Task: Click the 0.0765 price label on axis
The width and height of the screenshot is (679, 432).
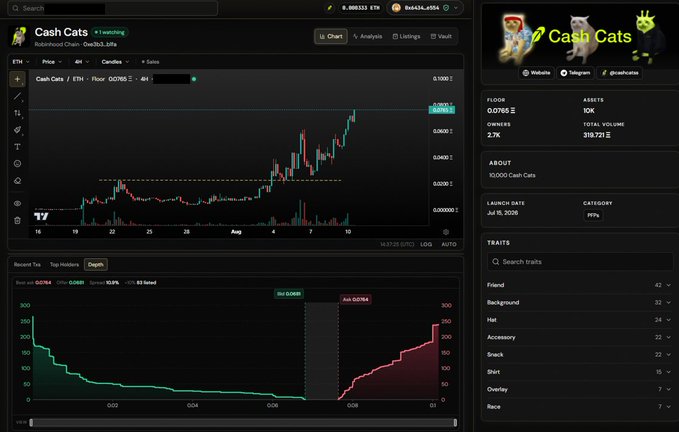Action: pos(442,110)
